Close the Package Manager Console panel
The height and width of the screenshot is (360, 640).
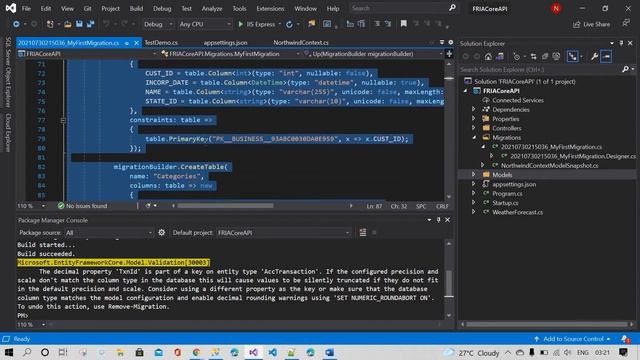click(x=447, y=220)
